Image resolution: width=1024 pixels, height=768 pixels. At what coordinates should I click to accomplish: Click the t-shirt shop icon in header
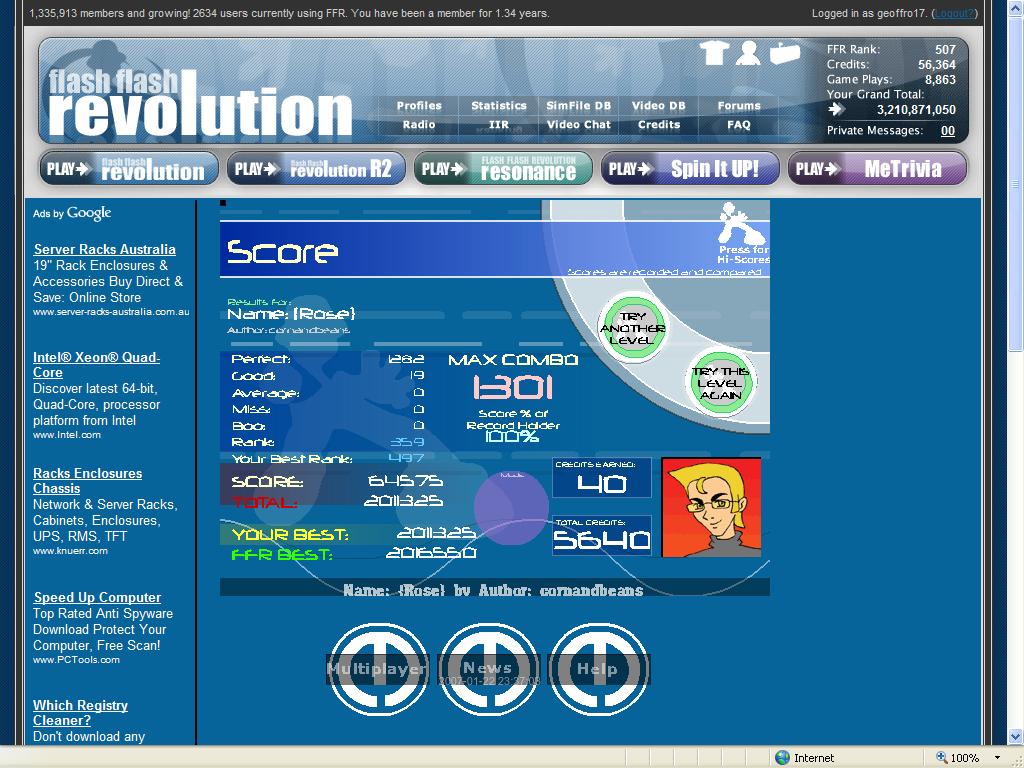click(x=714, y=53)
